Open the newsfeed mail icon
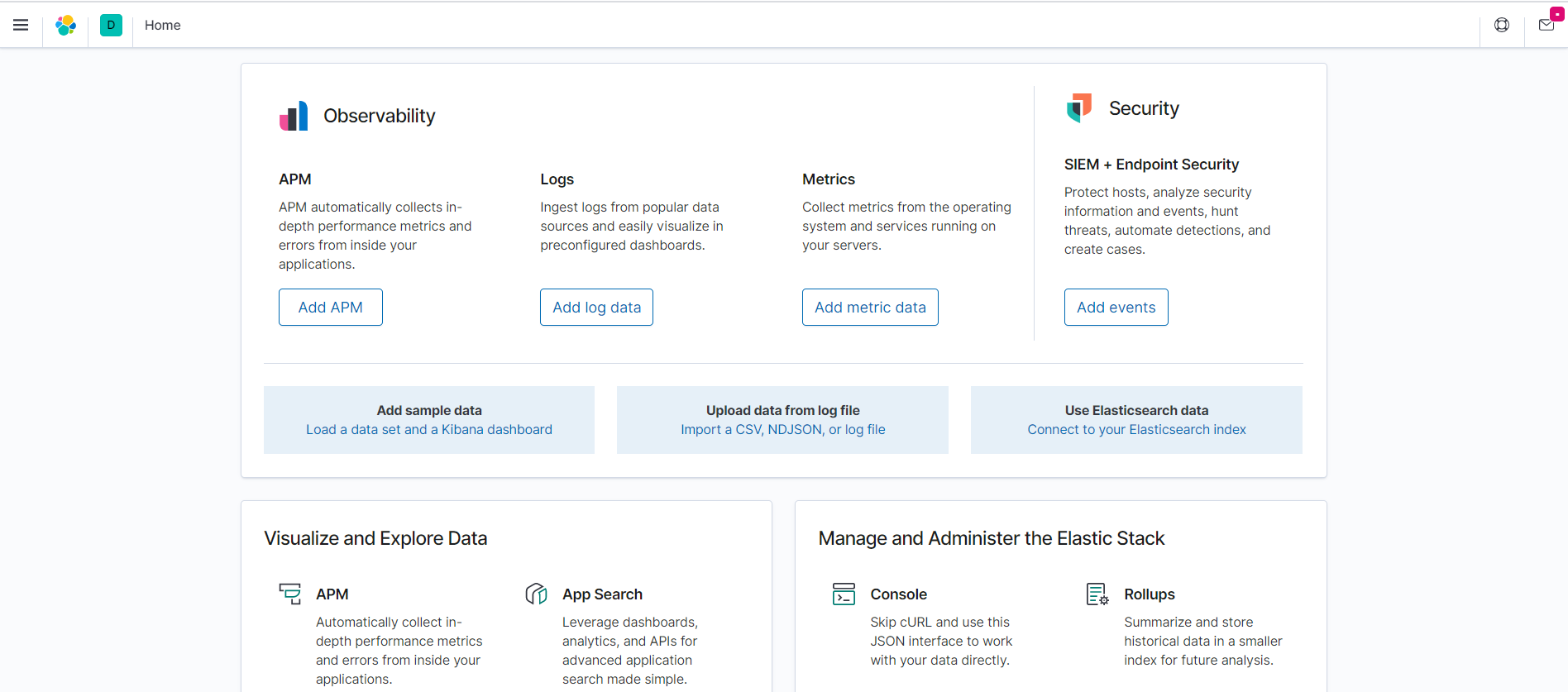1568x692 pixels. pyautogui.click(x=1546, y=25)
